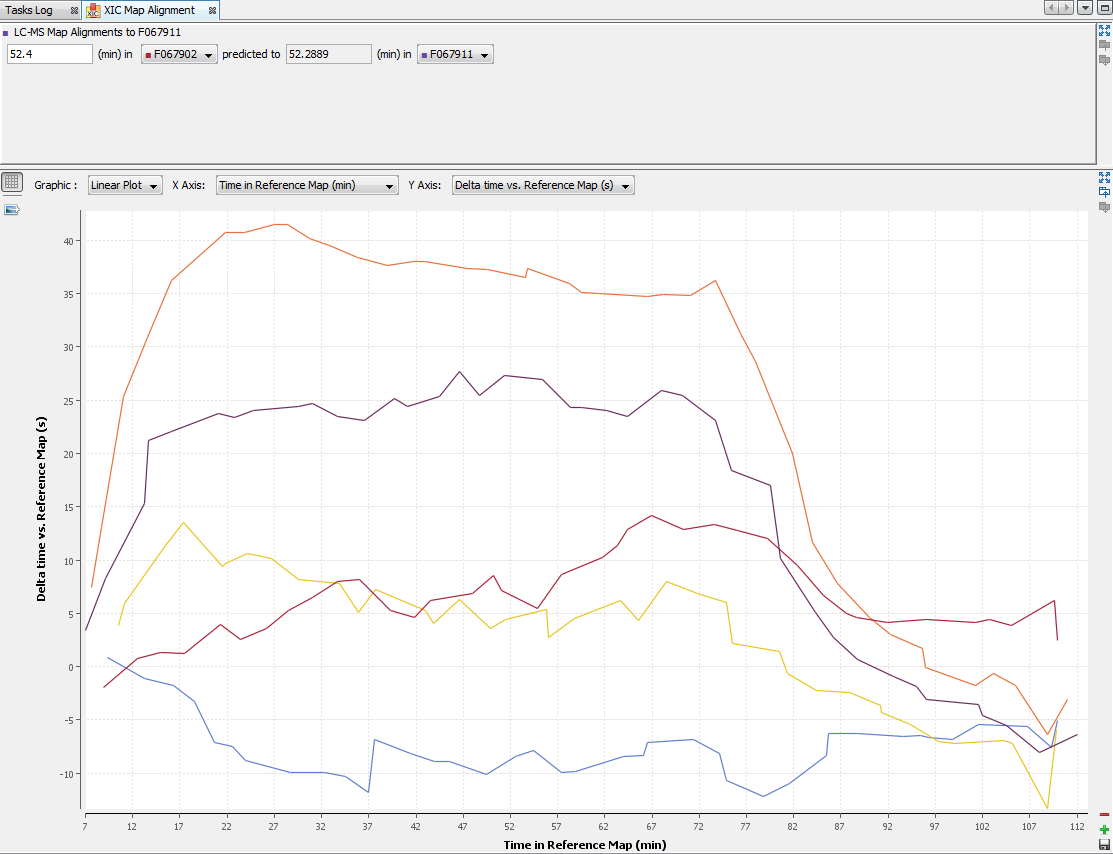
Task: Open the Graphic type dropdown showing Linear Plot
Action: (125, 185)
